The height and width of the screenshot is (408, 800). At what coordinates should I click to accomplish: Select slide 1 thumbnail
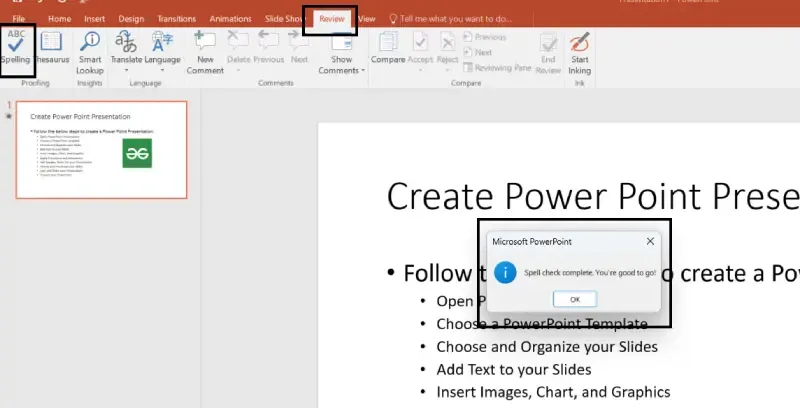tap(102, 150)
